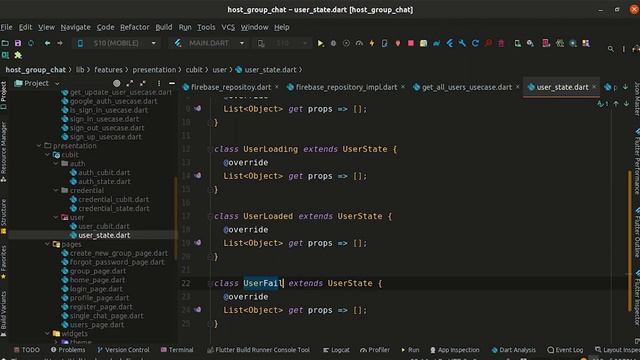Screen dimensions: 640x360
Task: Fold the UserLoaded class code block
Action: tap(210, 216)
